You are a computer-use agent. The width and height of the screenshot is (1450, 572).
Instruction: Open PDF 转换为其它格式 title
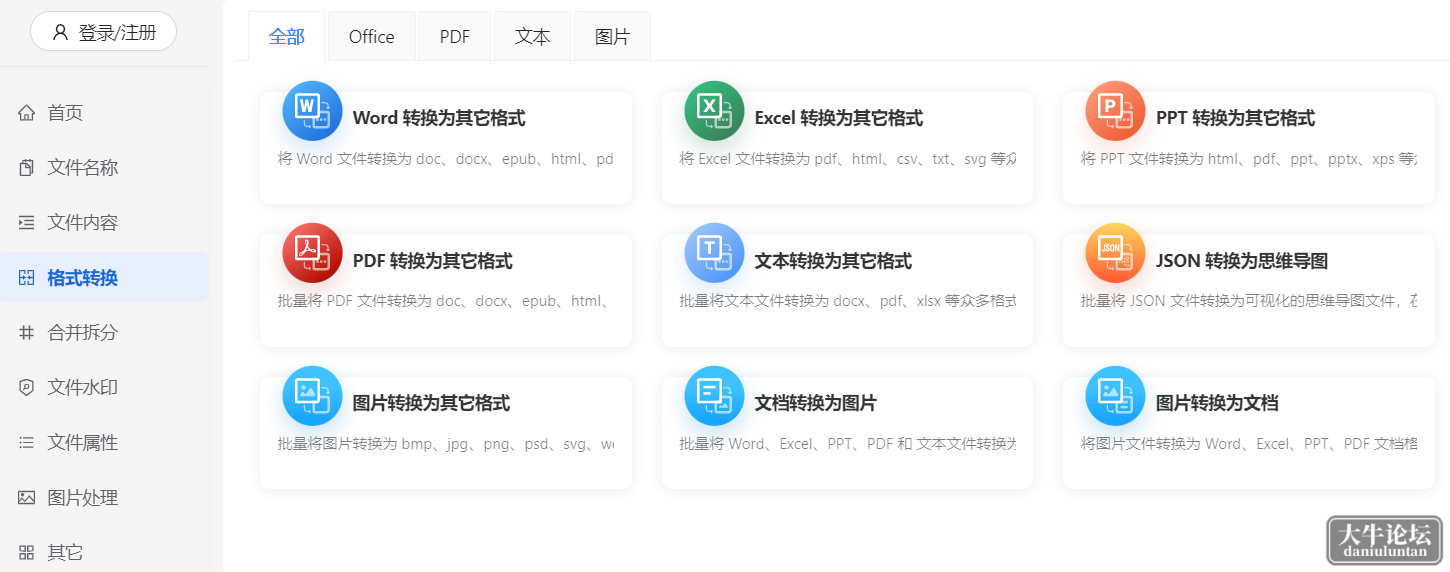[x=433, y=261]
